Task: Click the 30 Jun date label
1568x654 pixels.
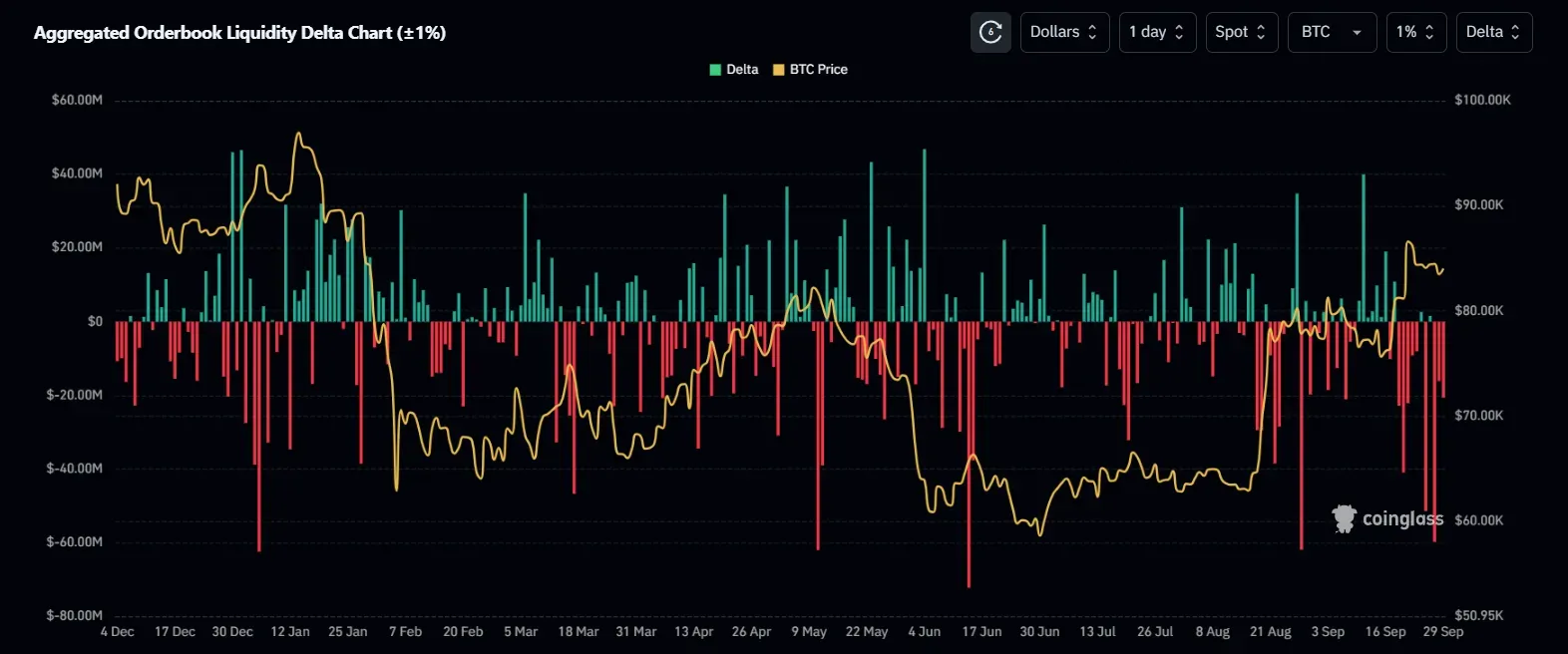Action: [x=1040, y=632]
